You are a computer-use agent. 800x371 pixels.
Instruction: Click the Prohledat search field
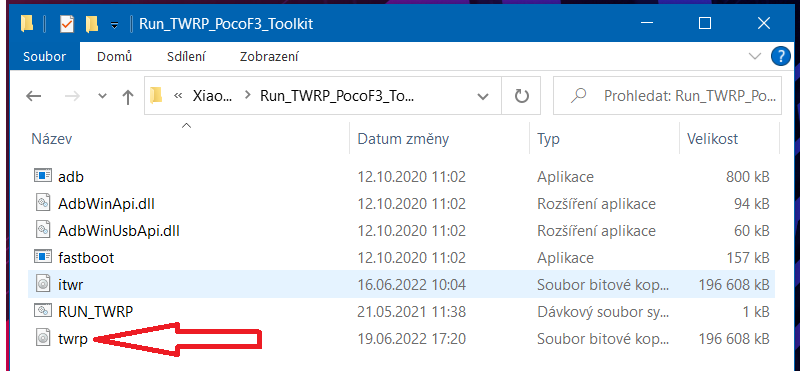pos(667,95)
